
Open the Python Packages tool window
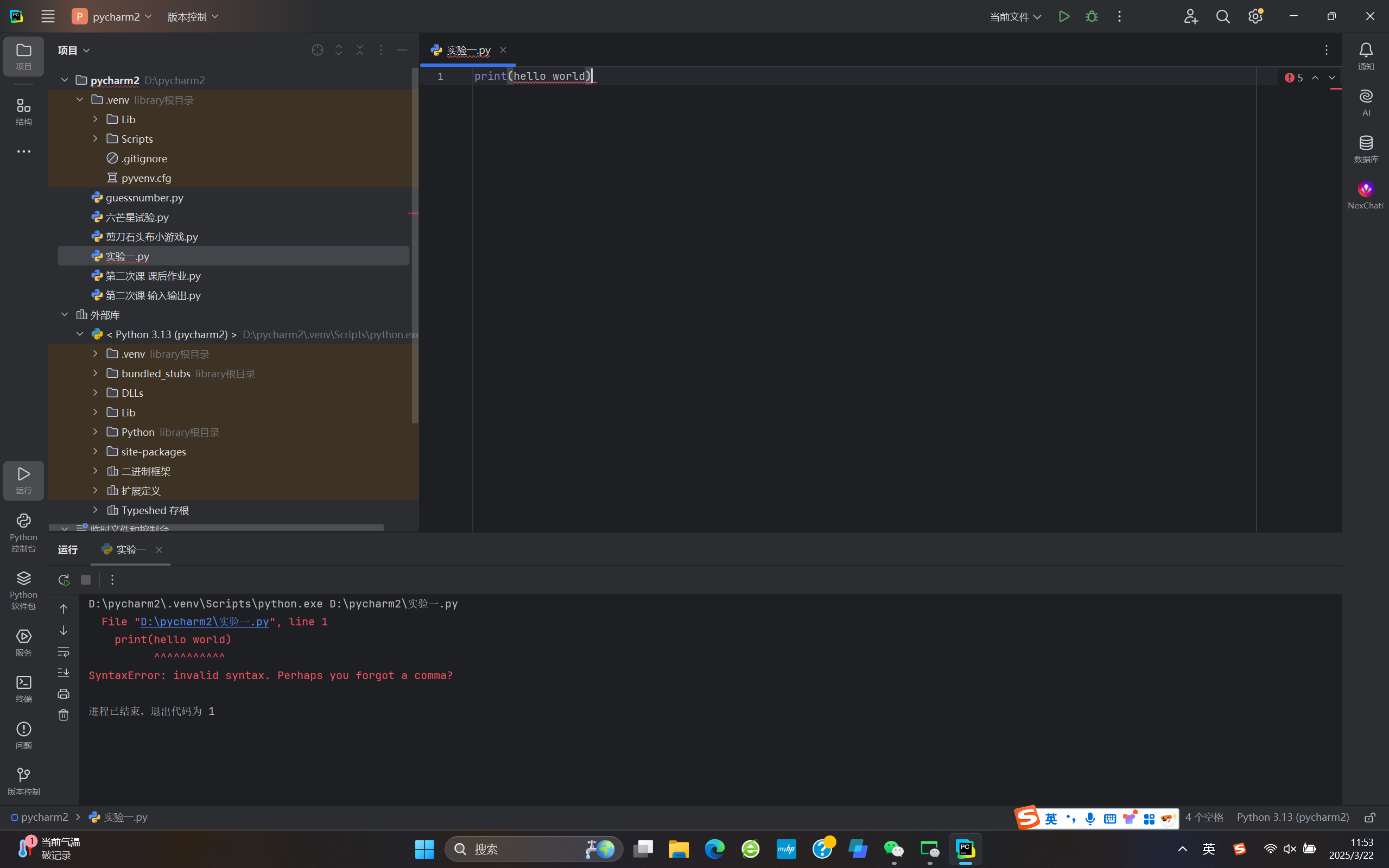23,589
